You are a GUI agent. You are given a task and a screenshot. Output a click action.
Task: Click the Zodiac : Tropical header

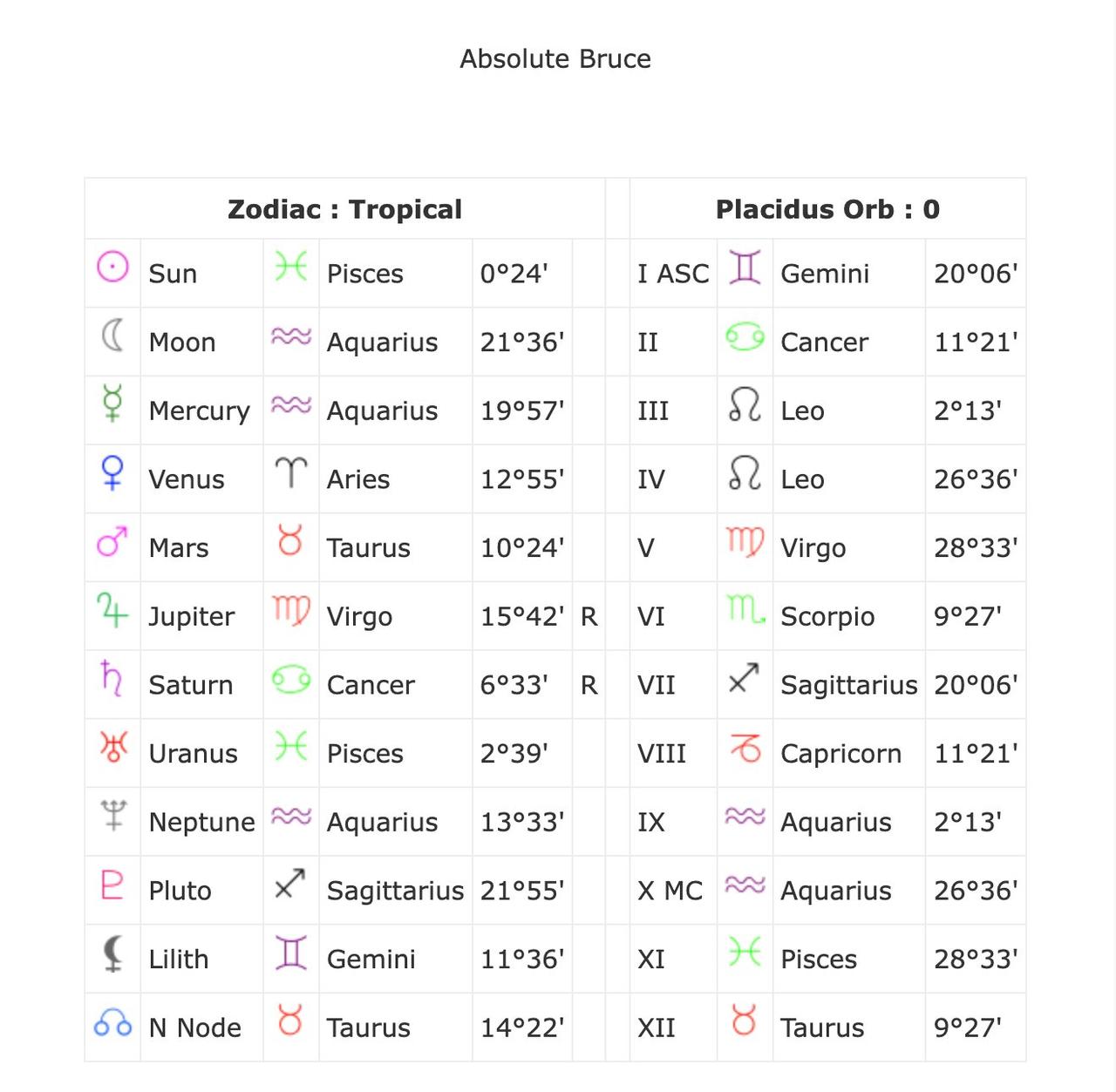click(344, 209)
